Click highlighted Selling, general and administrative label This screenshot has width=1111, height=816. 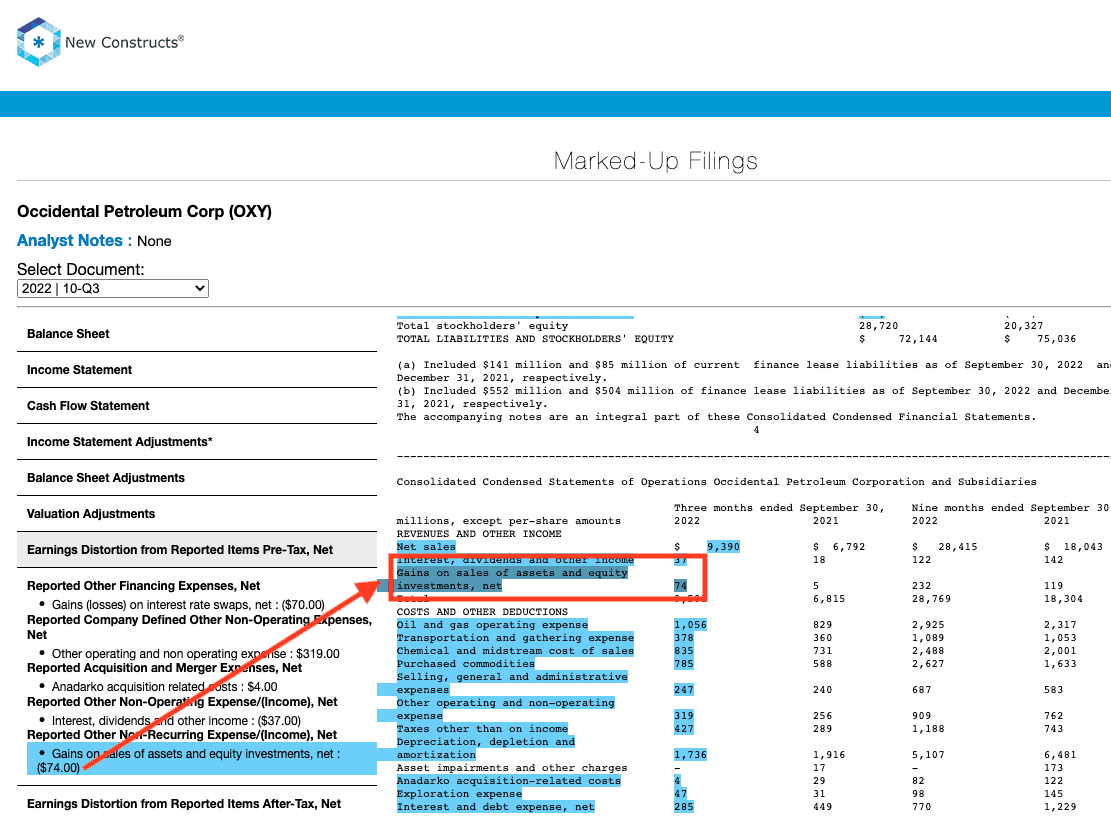point(512,683)
